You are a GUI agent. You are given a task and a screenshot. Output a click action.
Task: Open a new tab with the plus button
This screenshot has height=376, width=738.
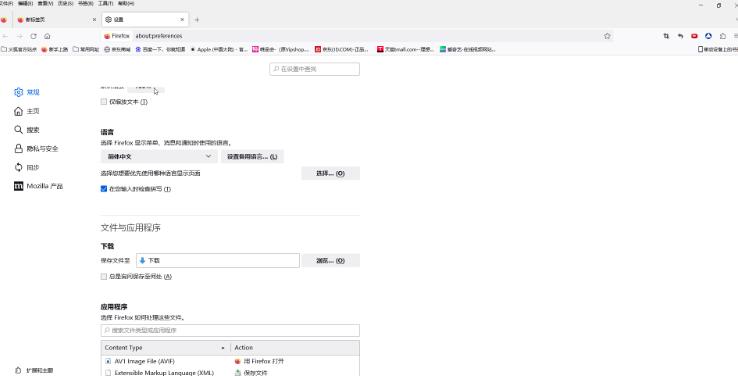coord(197,20)
